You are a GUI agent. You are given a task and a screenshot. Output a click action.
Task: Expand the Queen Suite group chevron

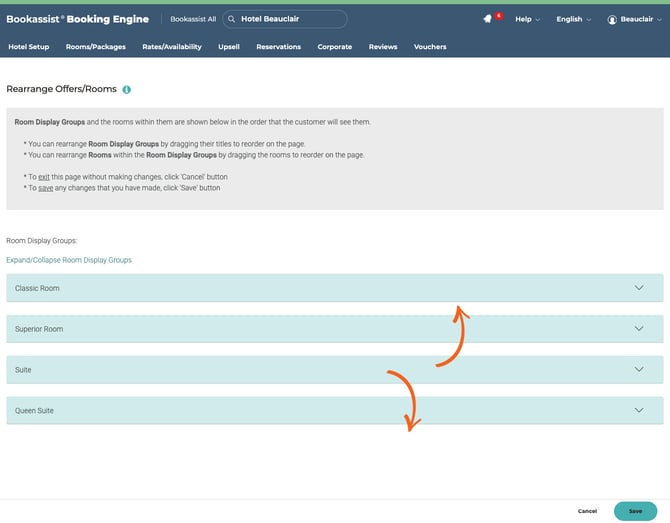click(640, 410)
